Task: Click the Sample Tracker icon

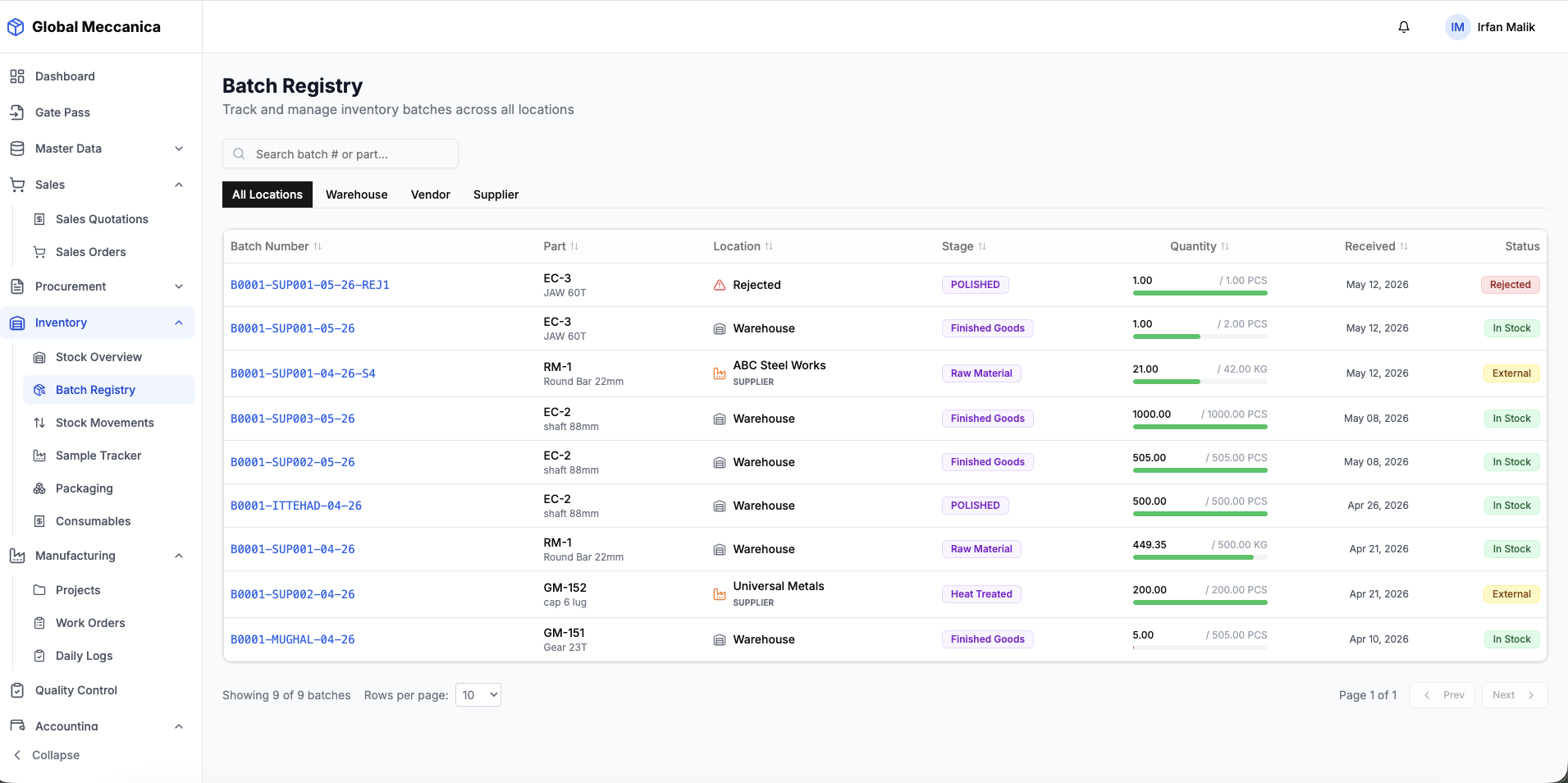Action: pyautogui.click(x=39, y=456)
